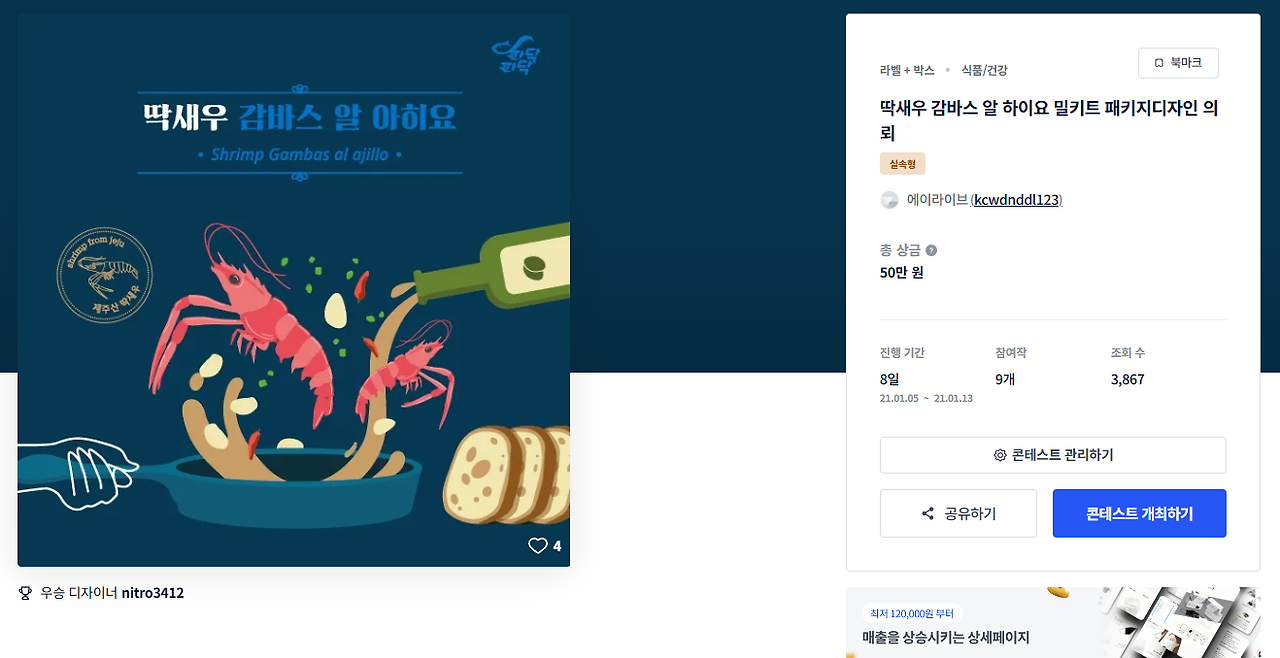Select the 라벨 + 박스 category link
1280x658 pixels.
[907, 70]
